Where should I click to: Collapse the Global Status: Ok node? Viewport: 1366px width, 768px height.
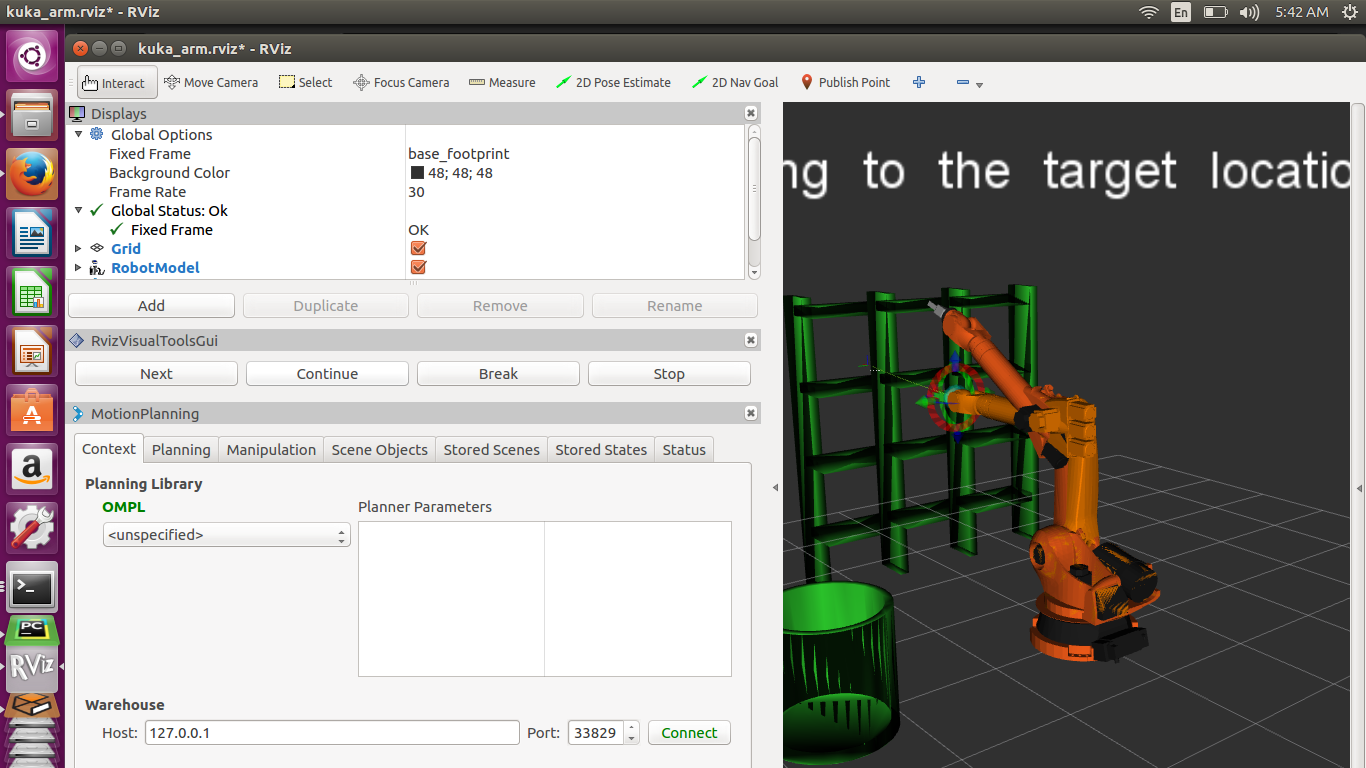coord(78,210)
